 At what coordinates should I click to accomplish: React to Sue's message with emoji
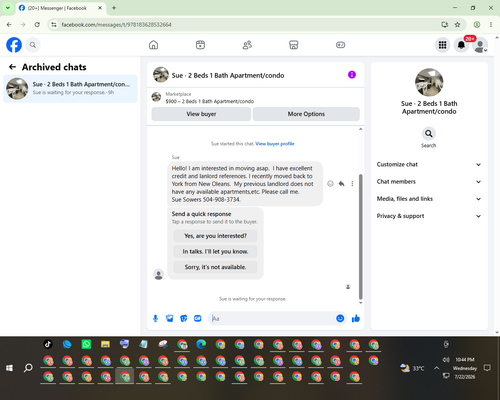330,184
